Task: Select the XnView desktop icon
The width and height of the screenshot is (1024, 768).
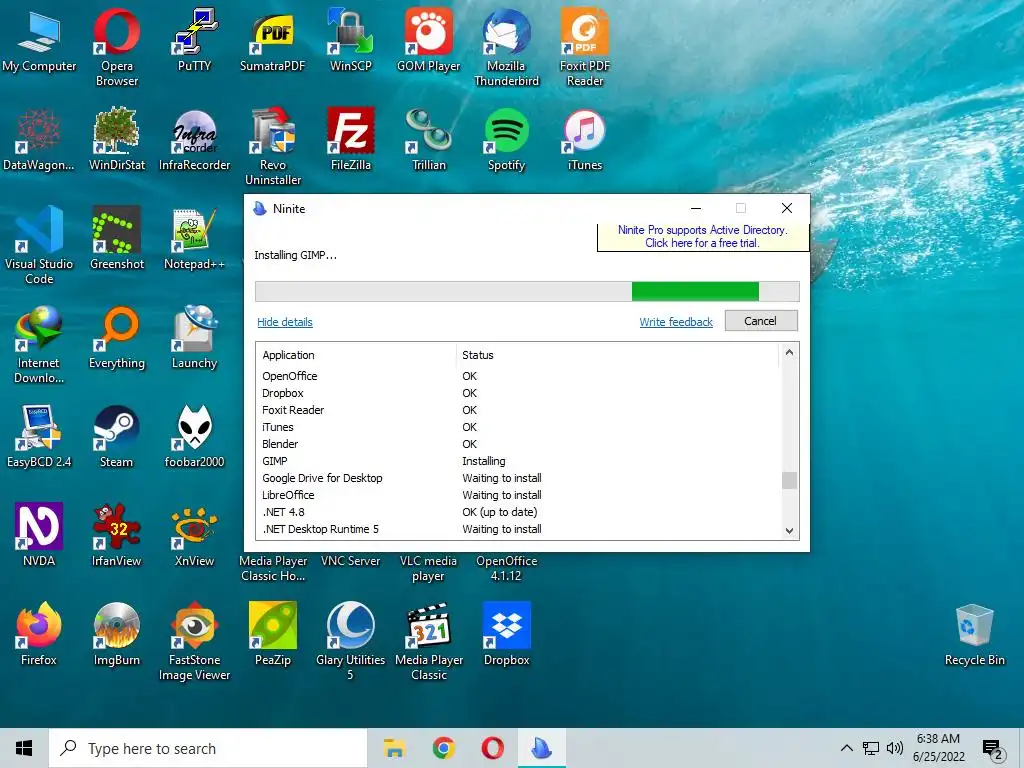Action: 194,536
